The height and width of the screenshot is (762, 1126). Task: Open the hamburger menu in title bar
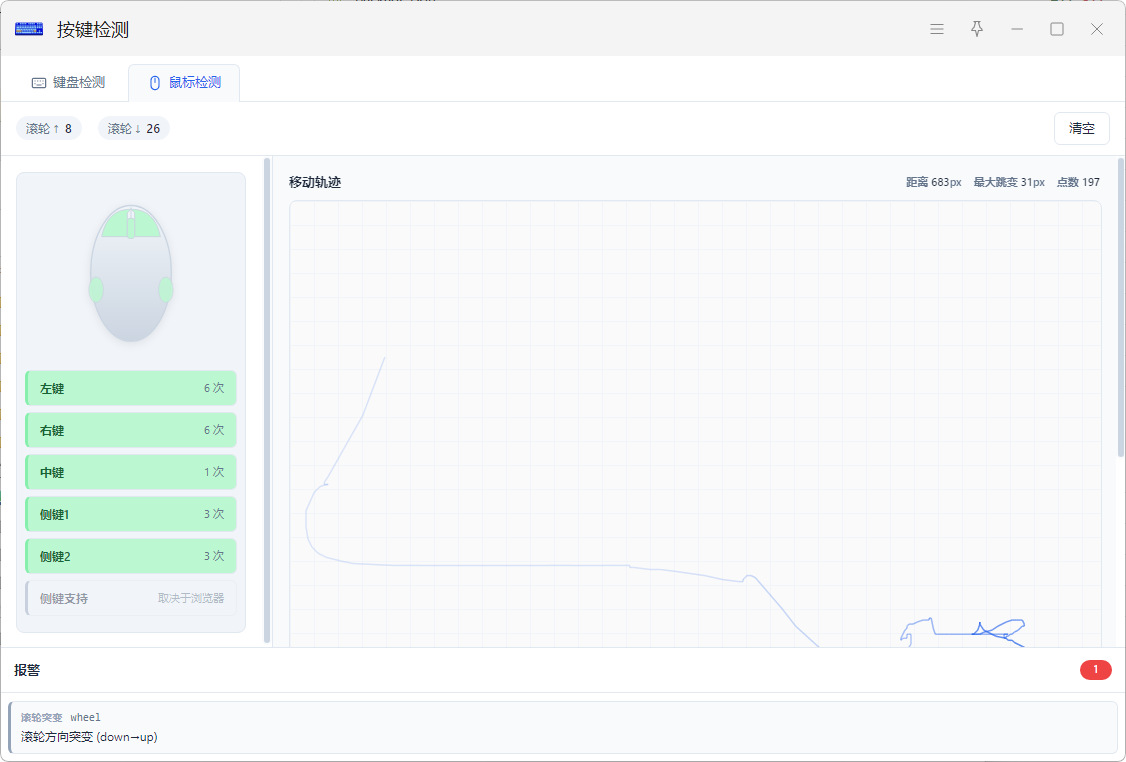(x=936, y=29)
